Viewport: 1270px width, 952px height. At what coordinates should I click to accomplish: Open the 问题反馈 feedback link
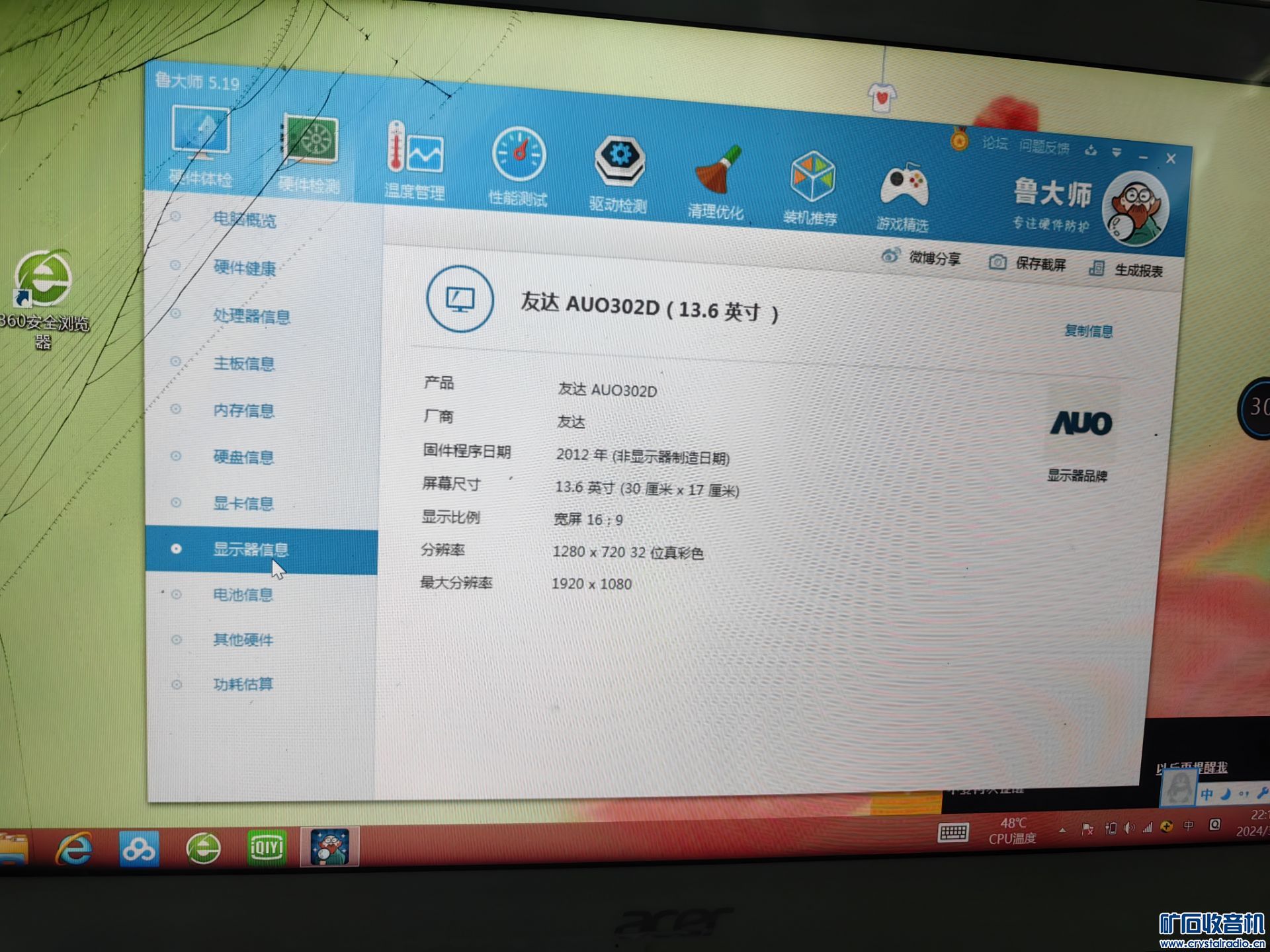tap(1044, 147)
